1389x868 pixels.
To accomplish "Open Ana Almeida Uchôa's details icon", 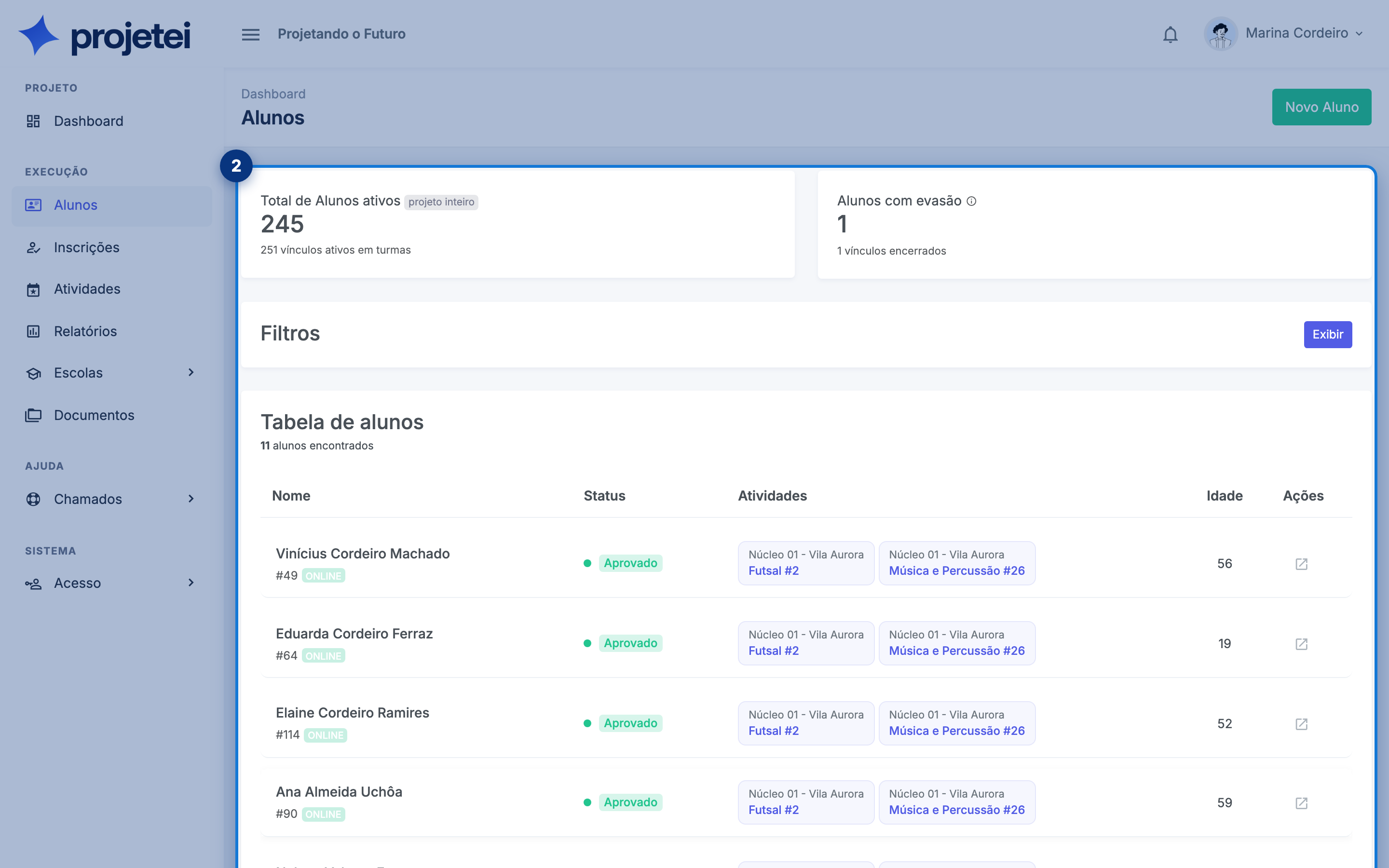I will 1301,802.
